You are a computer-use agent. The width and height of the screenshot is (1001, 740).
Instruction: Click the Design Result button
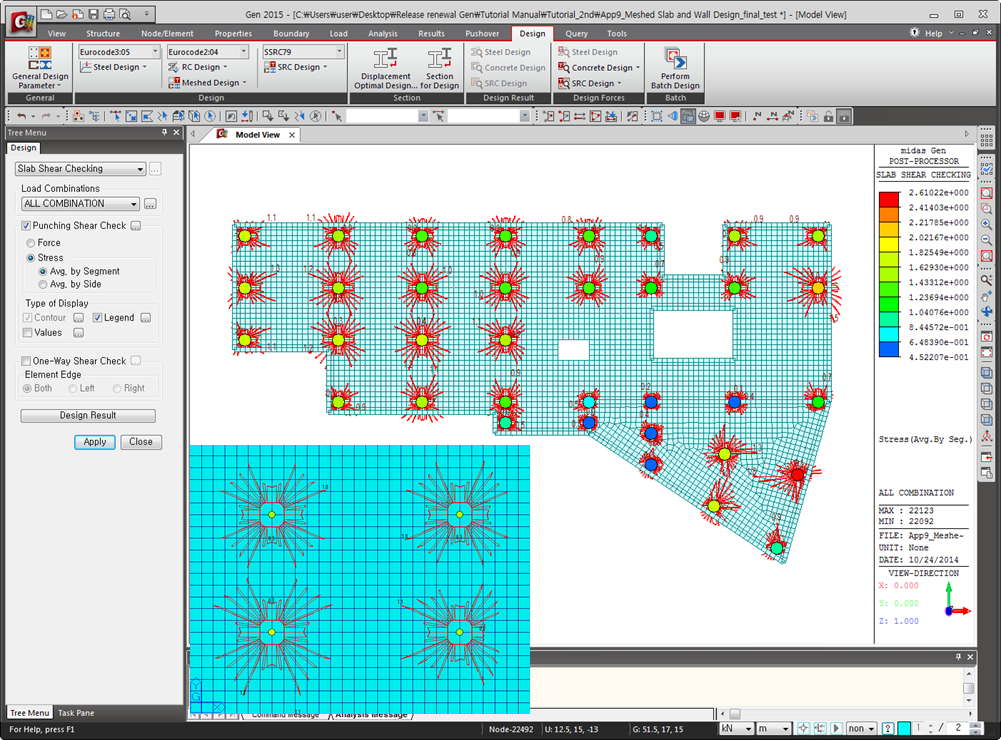point(88,416)
